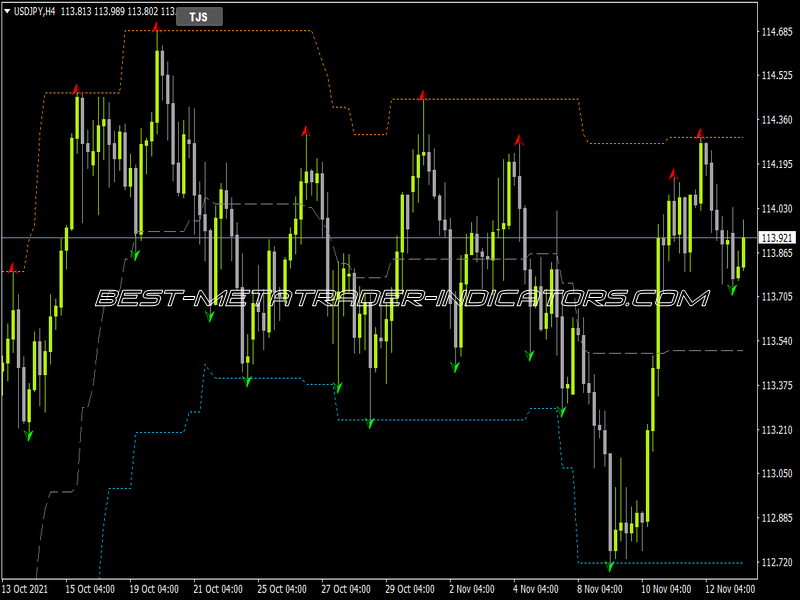The image size is (800, 600).
Task: Select the 12 Nov 04:00 time label
Action: (x=730, y=589)
